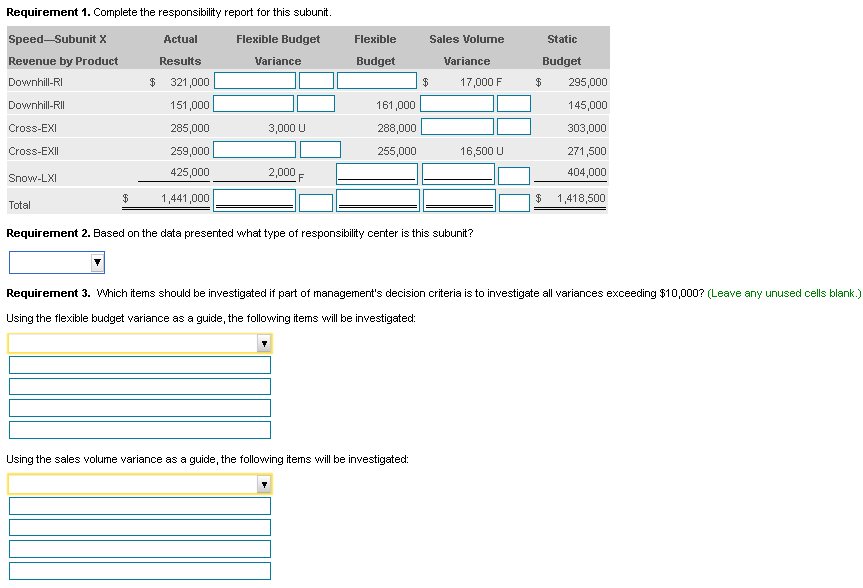Screen dimensions: 863x588
Task: Click the Snow-LXI flexible budget field
Action: pyautogui.click(x=377, y=172)
